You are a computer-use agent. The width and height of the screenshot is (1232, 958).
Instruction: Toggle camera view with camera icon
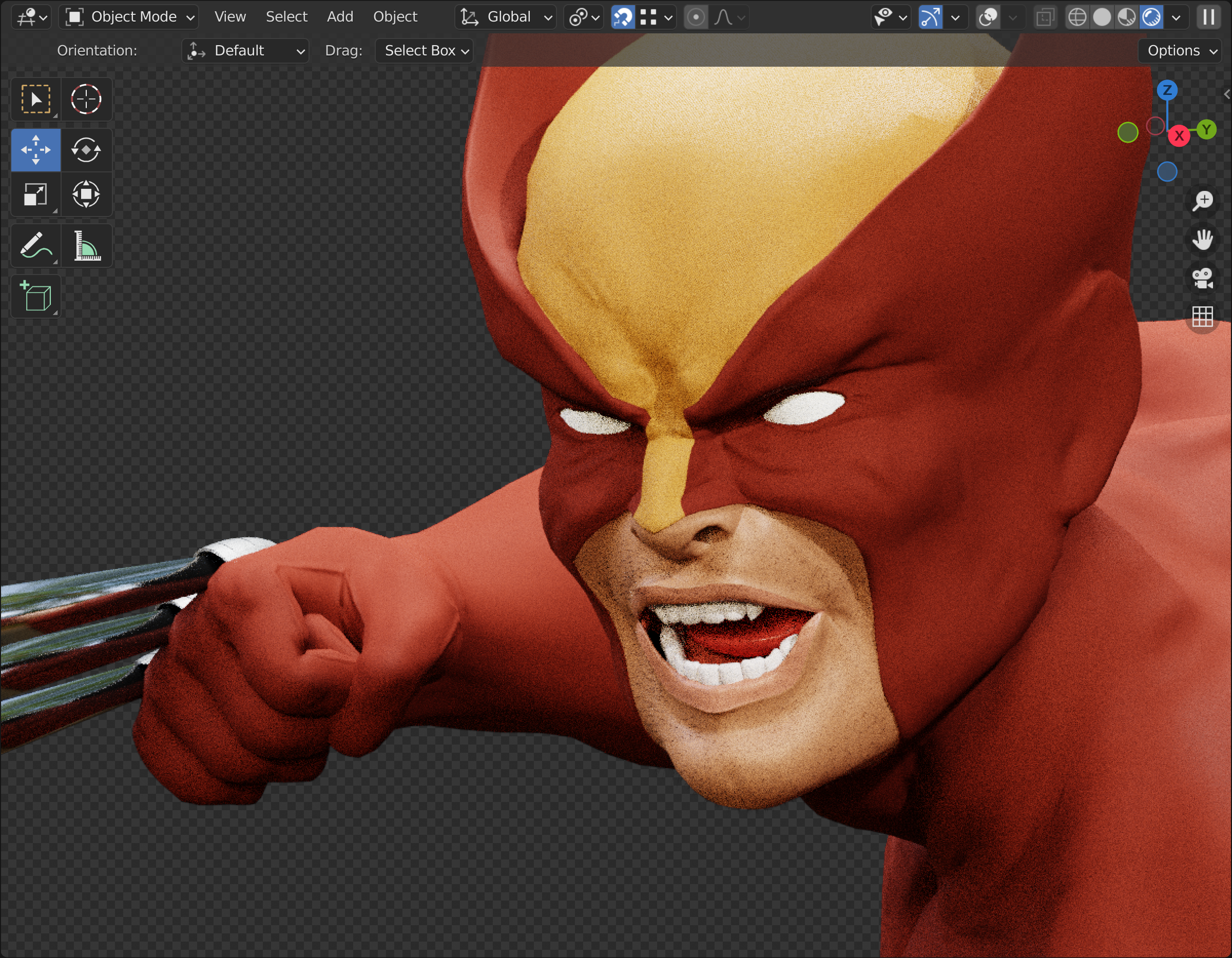(x=1202, y=278)
